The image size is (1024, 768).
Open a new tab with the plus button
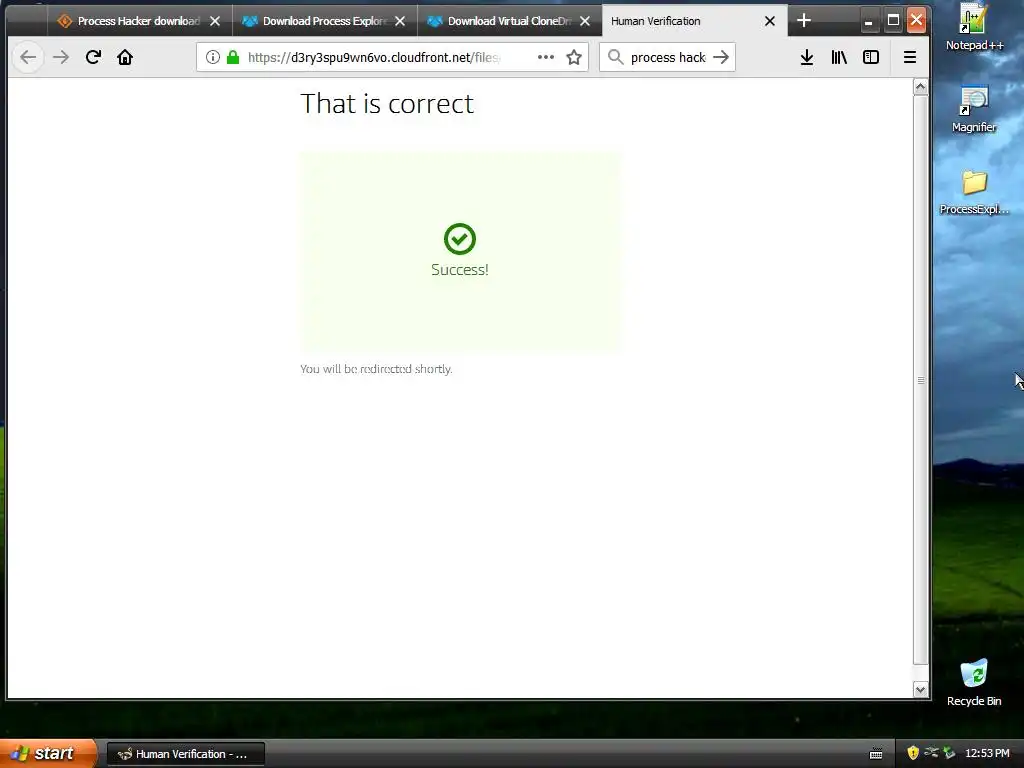[x=804, y=21]
